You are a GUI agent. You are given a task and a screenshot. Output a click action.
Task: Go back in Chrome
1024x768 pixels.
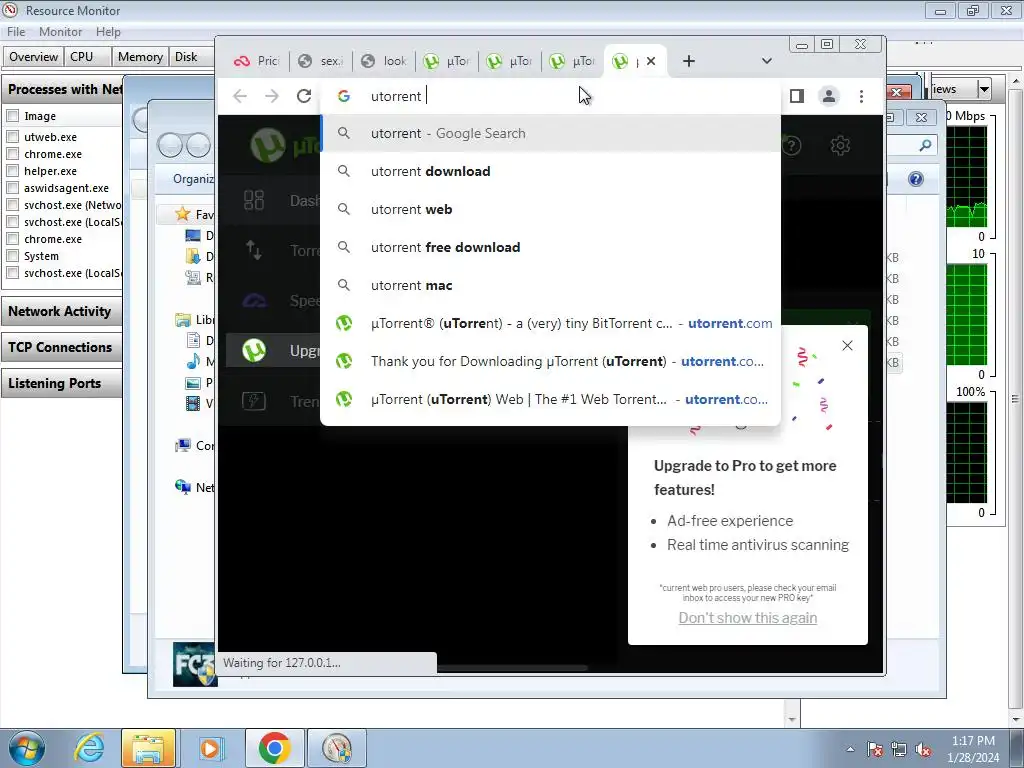(x=240, y=96)
